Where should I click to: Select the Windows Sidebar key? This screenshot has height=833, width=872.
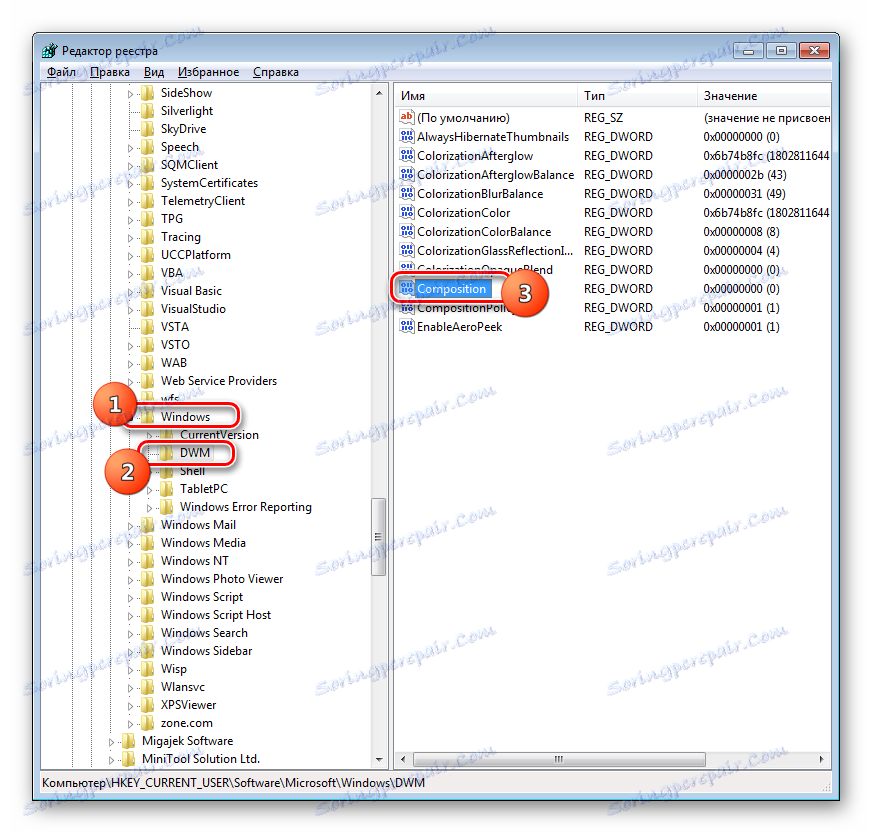pos(206,651)
